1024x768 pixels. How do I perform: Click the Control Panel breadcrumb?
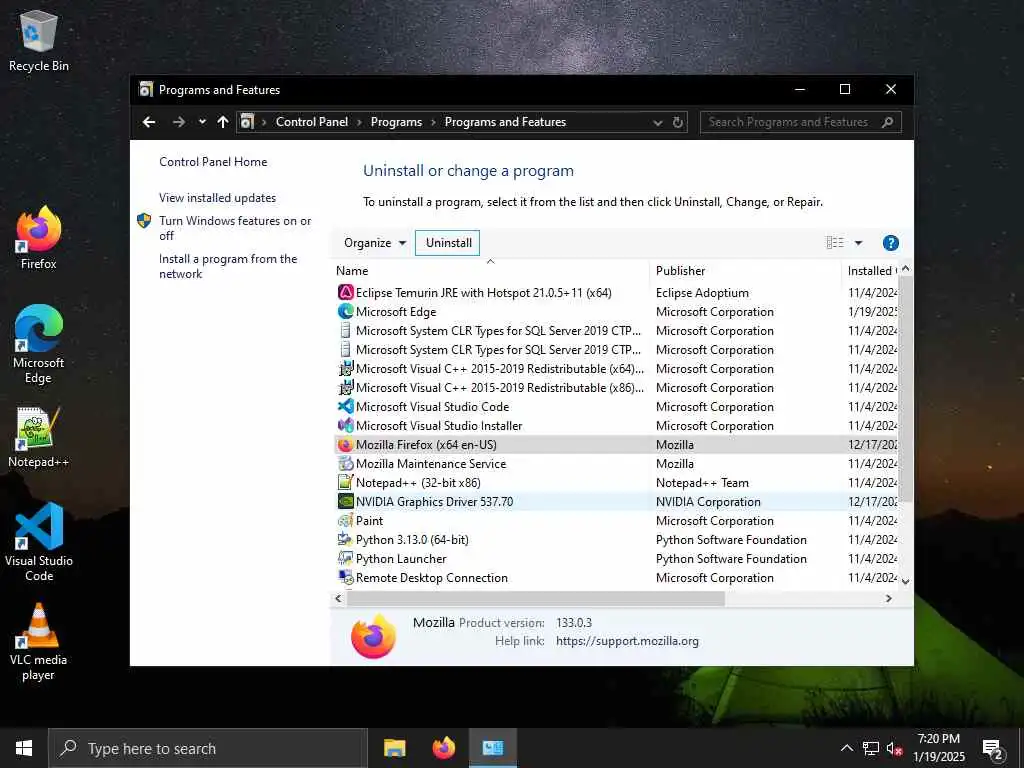pos(312,122)
